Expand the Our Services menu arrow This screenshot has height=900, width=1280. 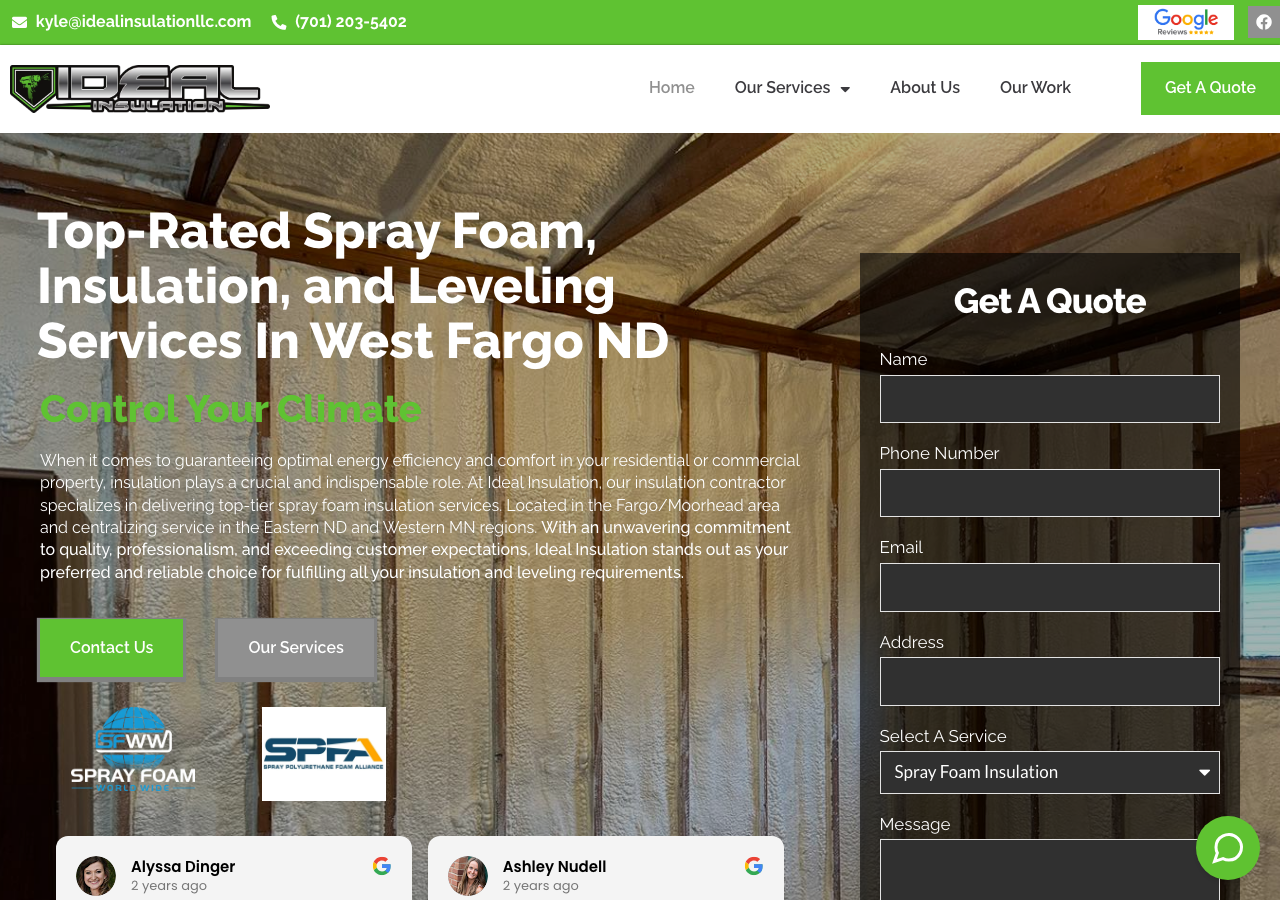coord(845,89)
